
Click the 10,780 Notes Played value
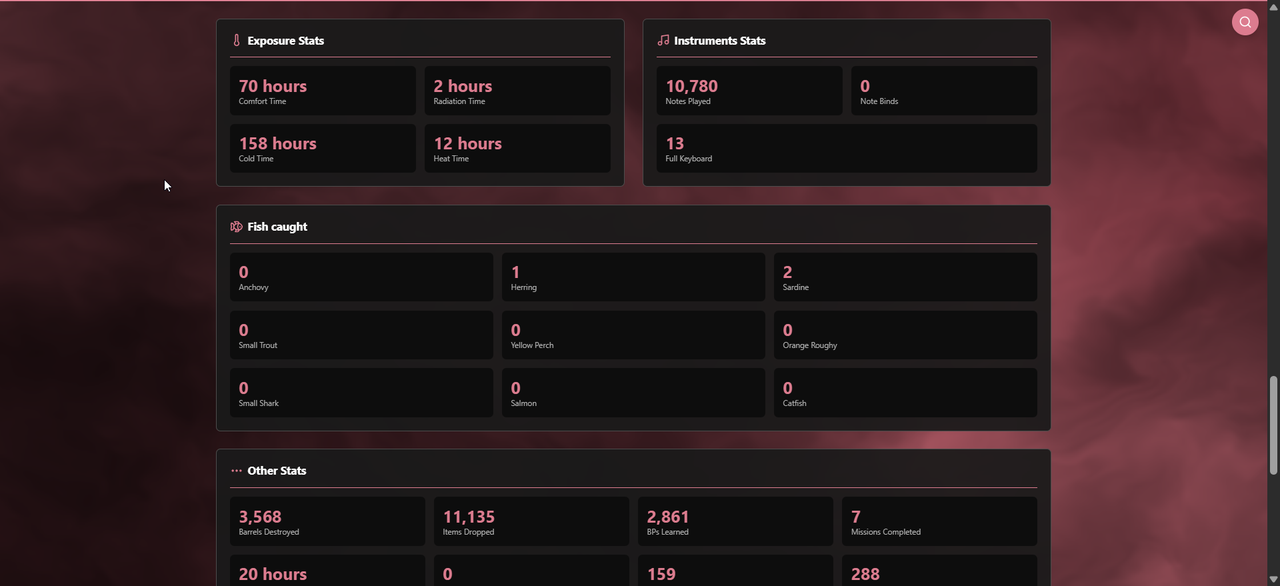click(692, 86)
